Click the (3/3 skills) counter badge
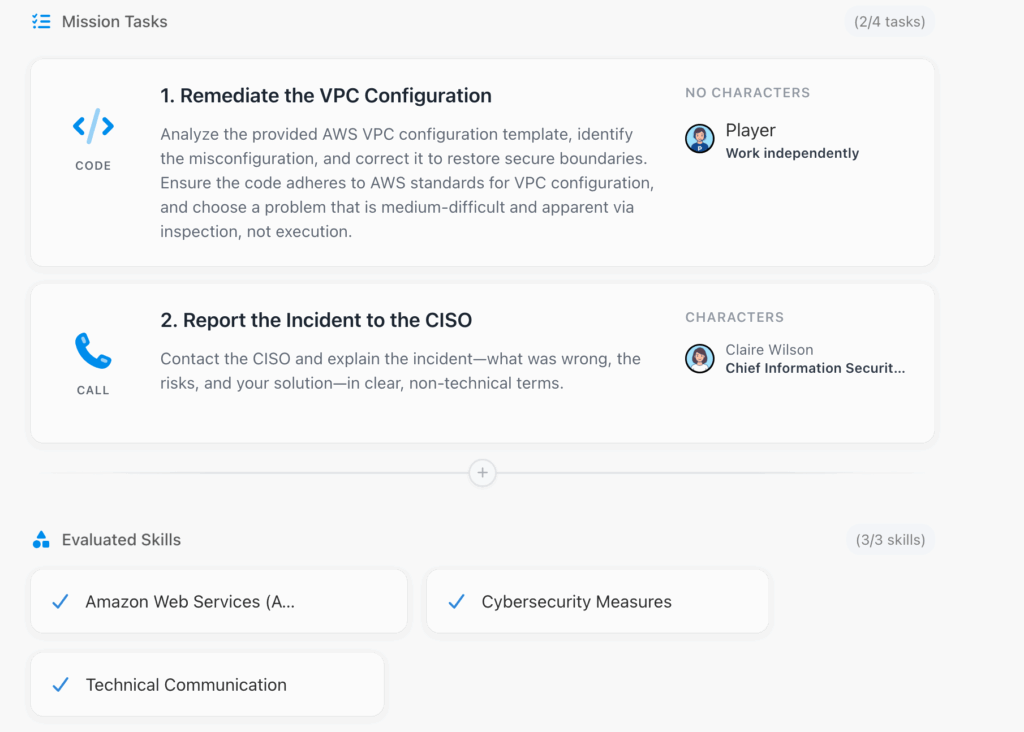The image size is (1024, 732). [889, 540]
